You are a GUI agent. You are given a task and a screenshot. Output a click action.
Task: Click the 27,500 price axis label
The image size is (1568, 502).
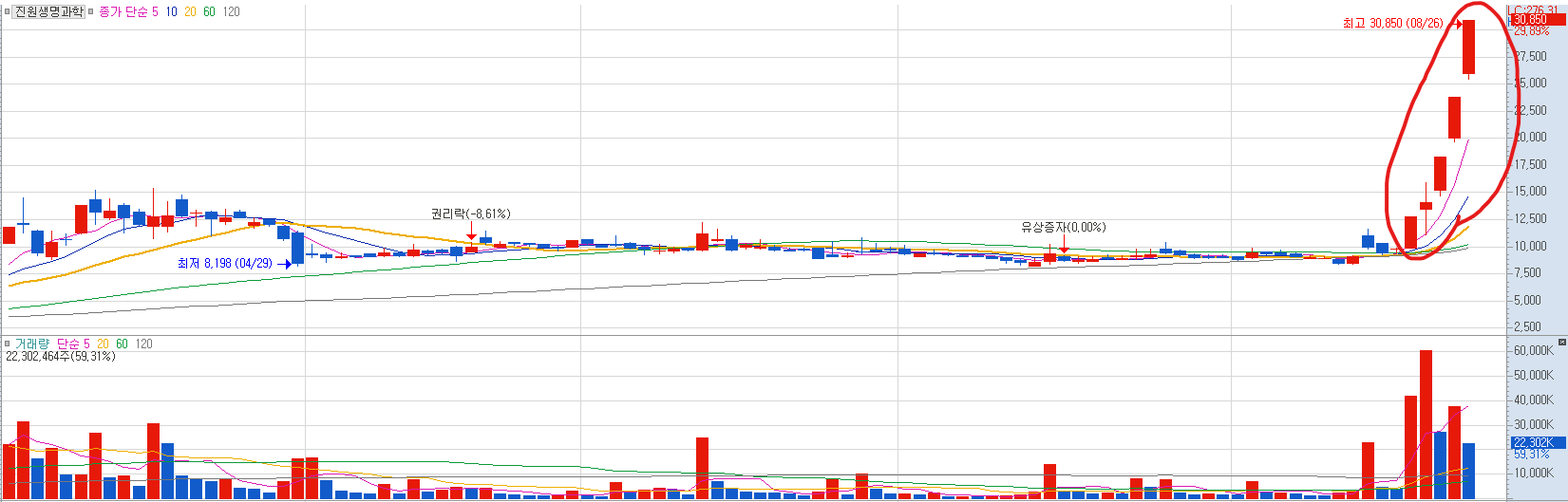click(x=1530, y=57)
